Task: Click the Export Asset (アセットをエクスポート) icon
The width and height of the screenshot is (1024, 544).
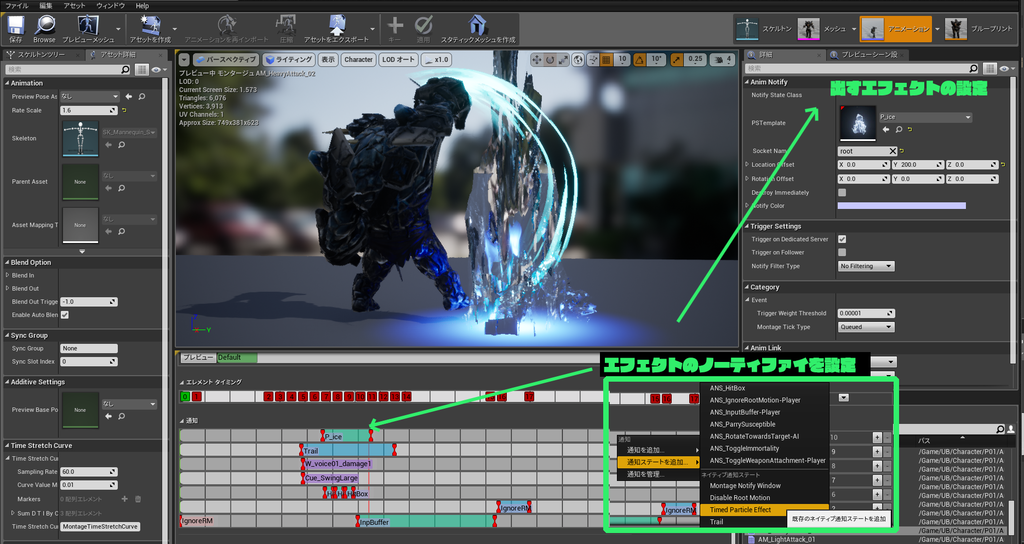Action: point(336,25)
